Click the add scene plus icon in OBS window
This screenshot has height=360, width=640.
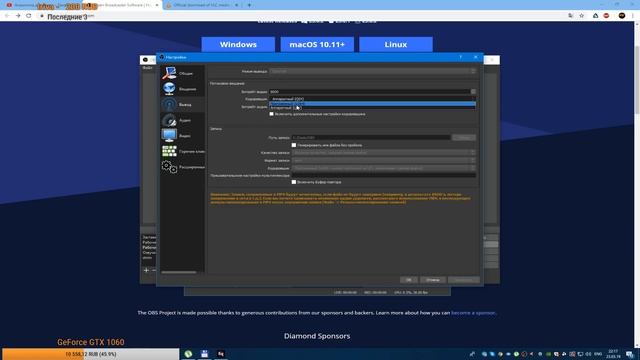click(146, 270)
